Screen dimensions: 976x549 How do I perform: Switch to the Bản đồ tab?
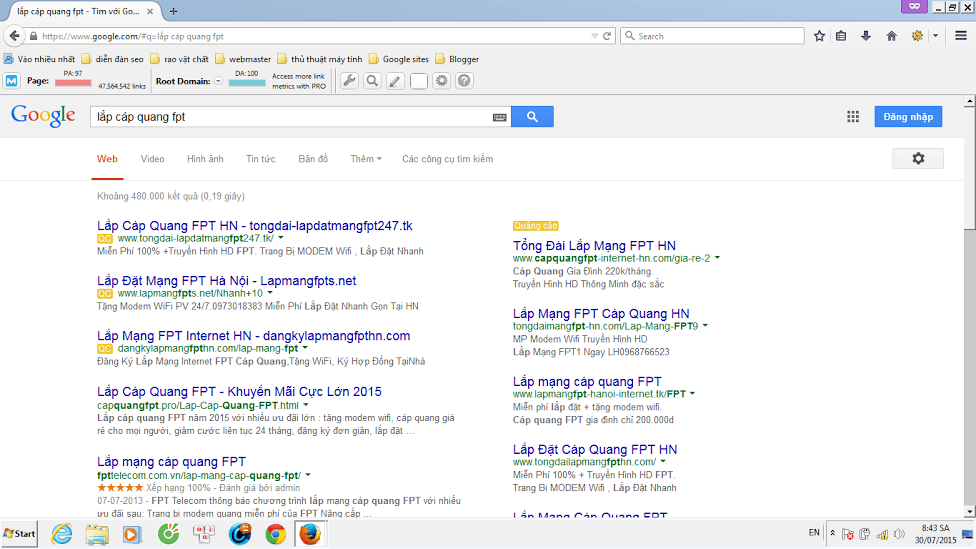(x=313, y=159)
